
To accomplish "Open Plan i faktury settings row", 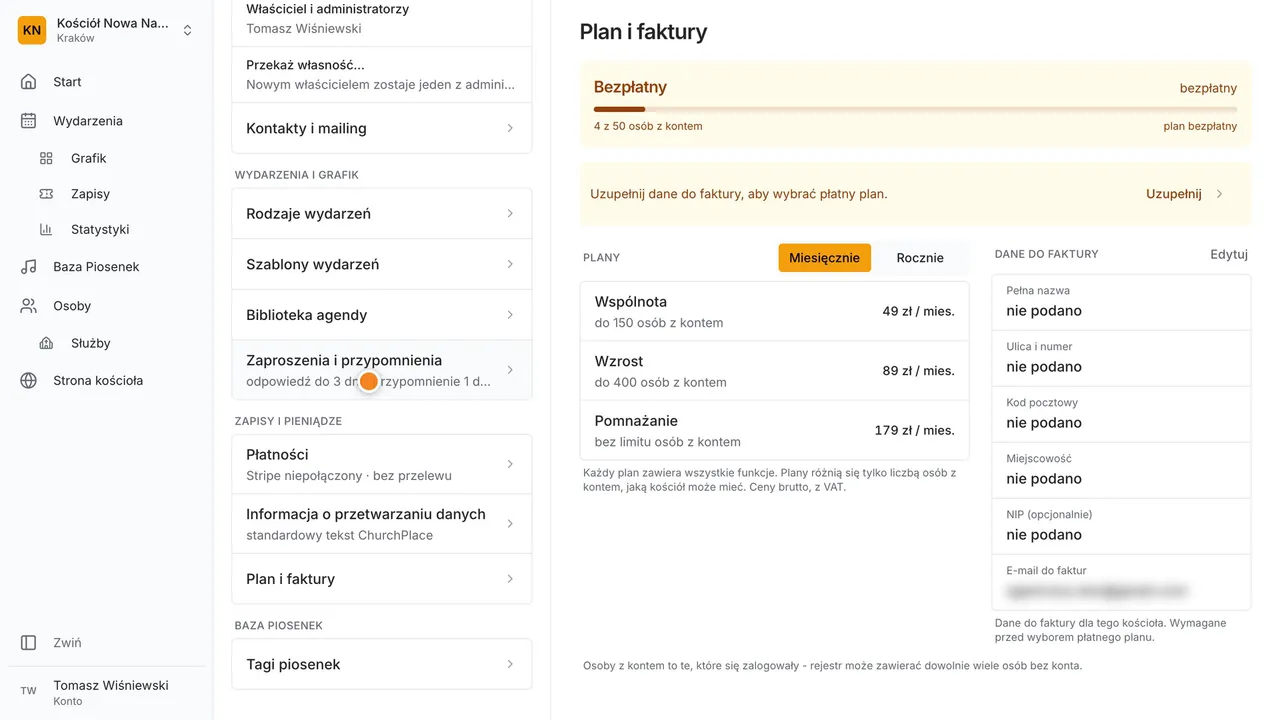I will click(x=382, y=579).
